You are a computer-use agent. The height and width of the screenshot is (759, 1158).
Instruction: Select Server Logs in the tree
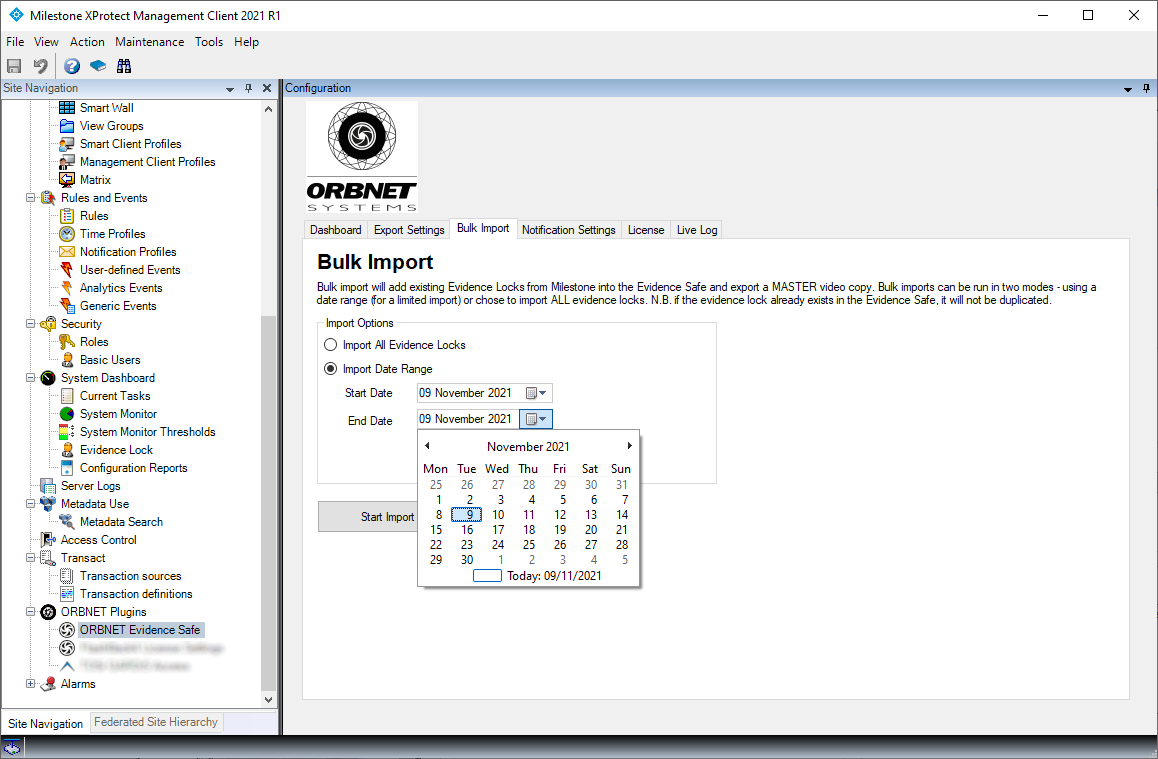[x=91, y=486]
